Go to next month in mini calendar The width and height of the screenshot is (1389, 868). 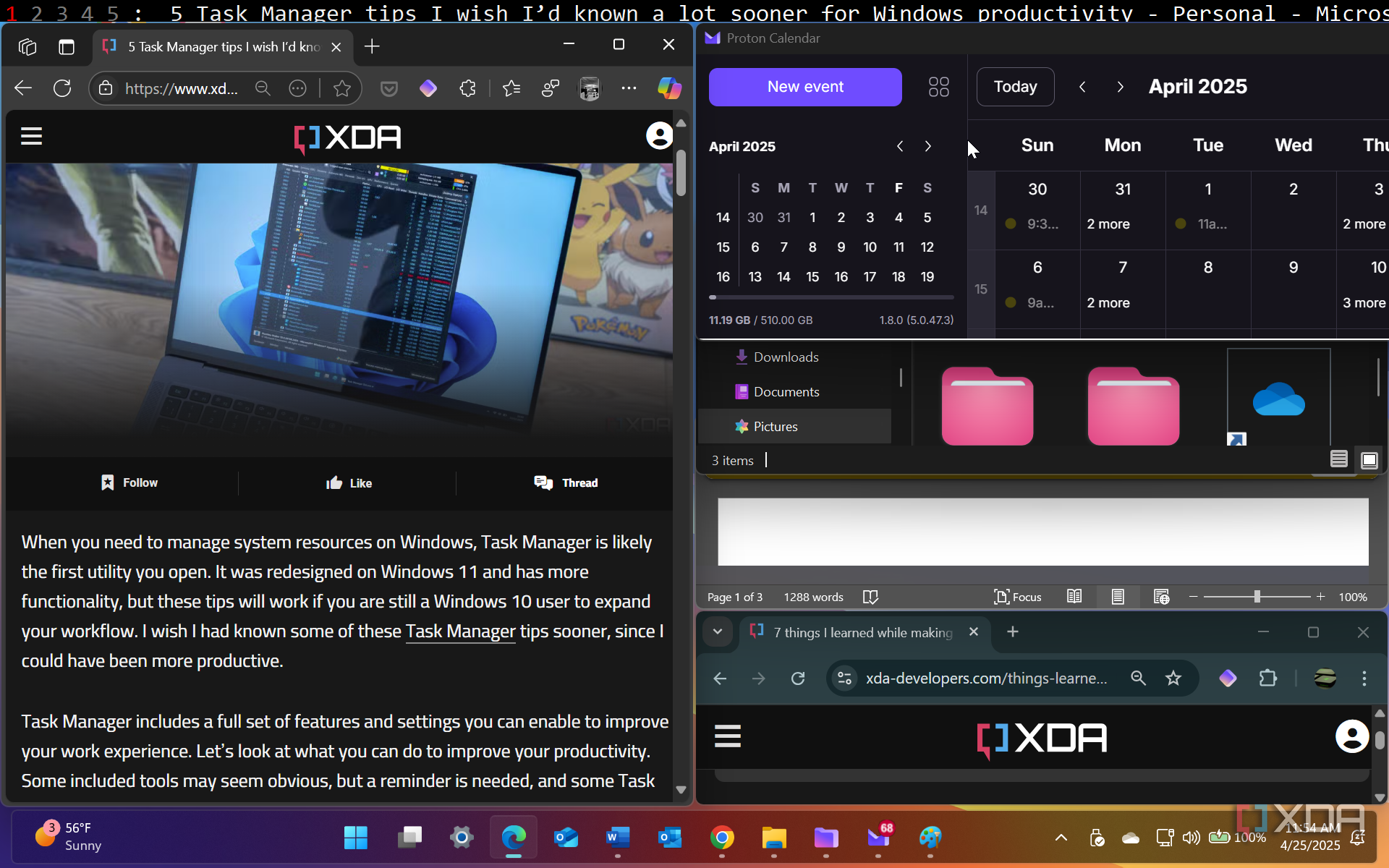click(x=928, y=146)
